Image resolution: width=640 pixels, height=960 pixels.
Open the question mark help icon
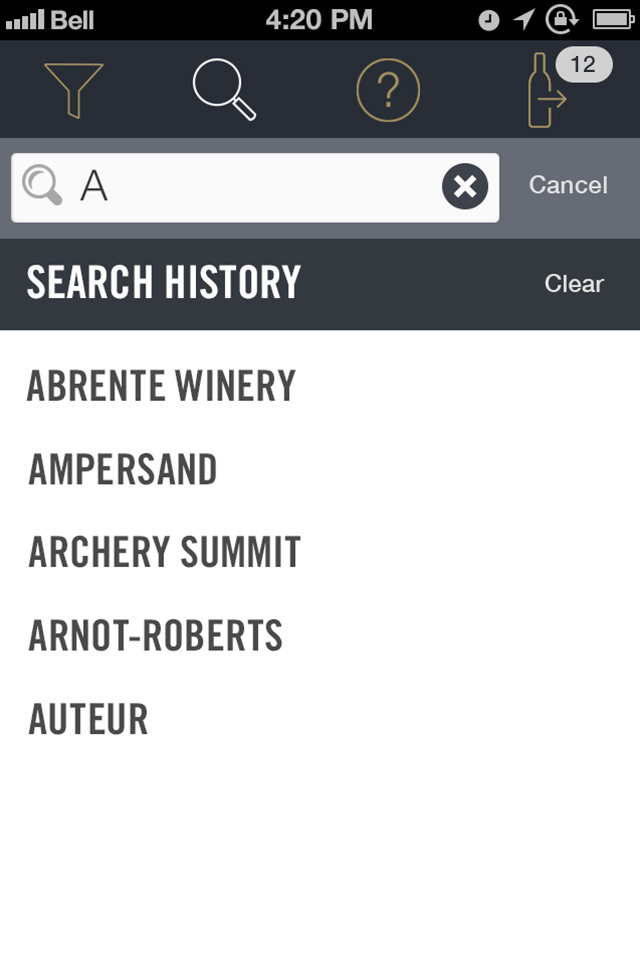click(x=388, y=90)
